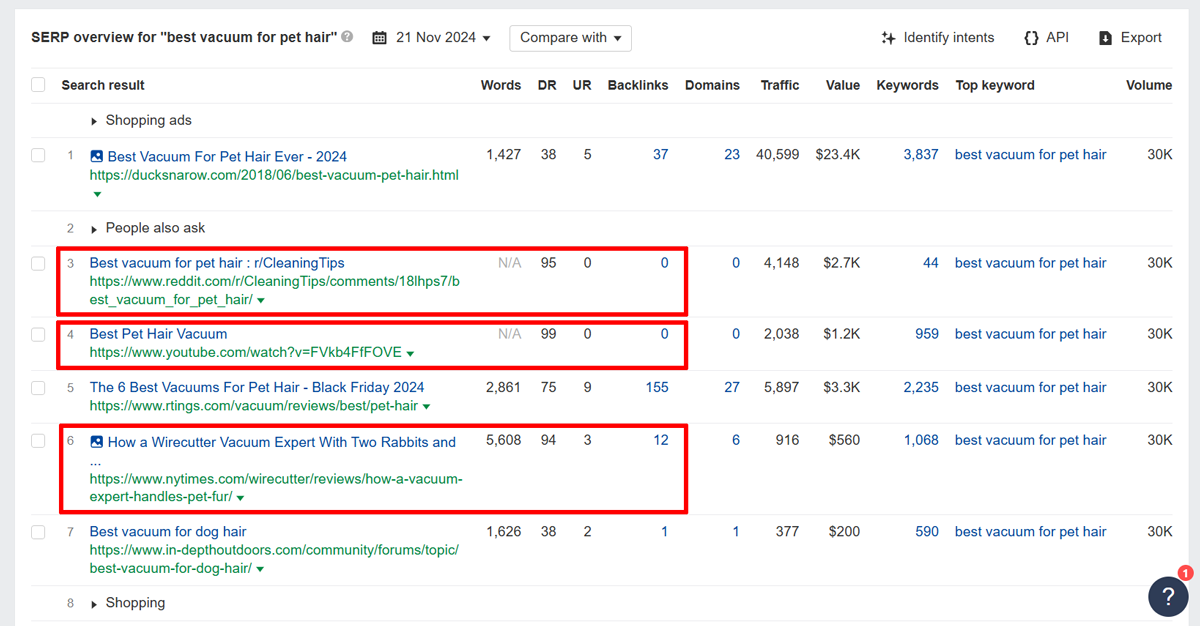
Task: Click keywords count 590 in dog hair row
Action: (927, 532)
